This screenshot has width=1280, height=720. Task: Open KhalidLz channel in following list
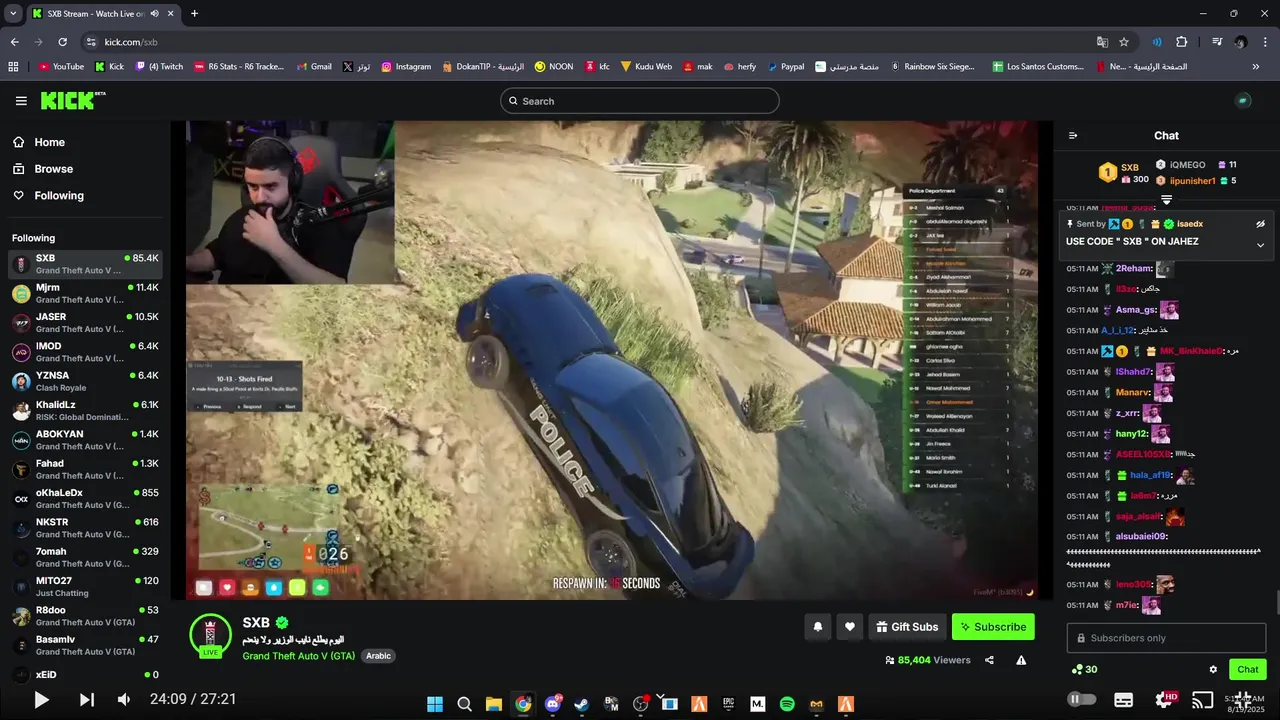(x=85, y=411)
